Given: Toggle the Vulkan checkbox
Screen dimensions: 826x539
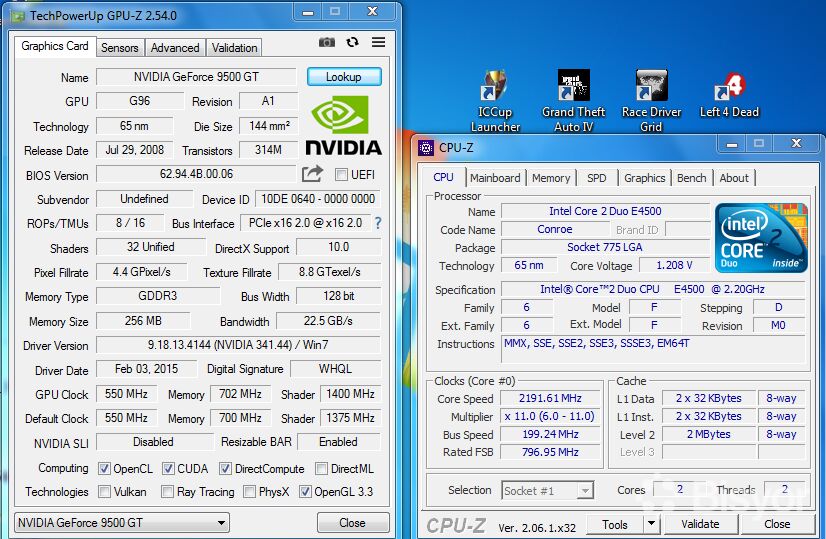Looking at the screenshot, I should coord(104,492).
